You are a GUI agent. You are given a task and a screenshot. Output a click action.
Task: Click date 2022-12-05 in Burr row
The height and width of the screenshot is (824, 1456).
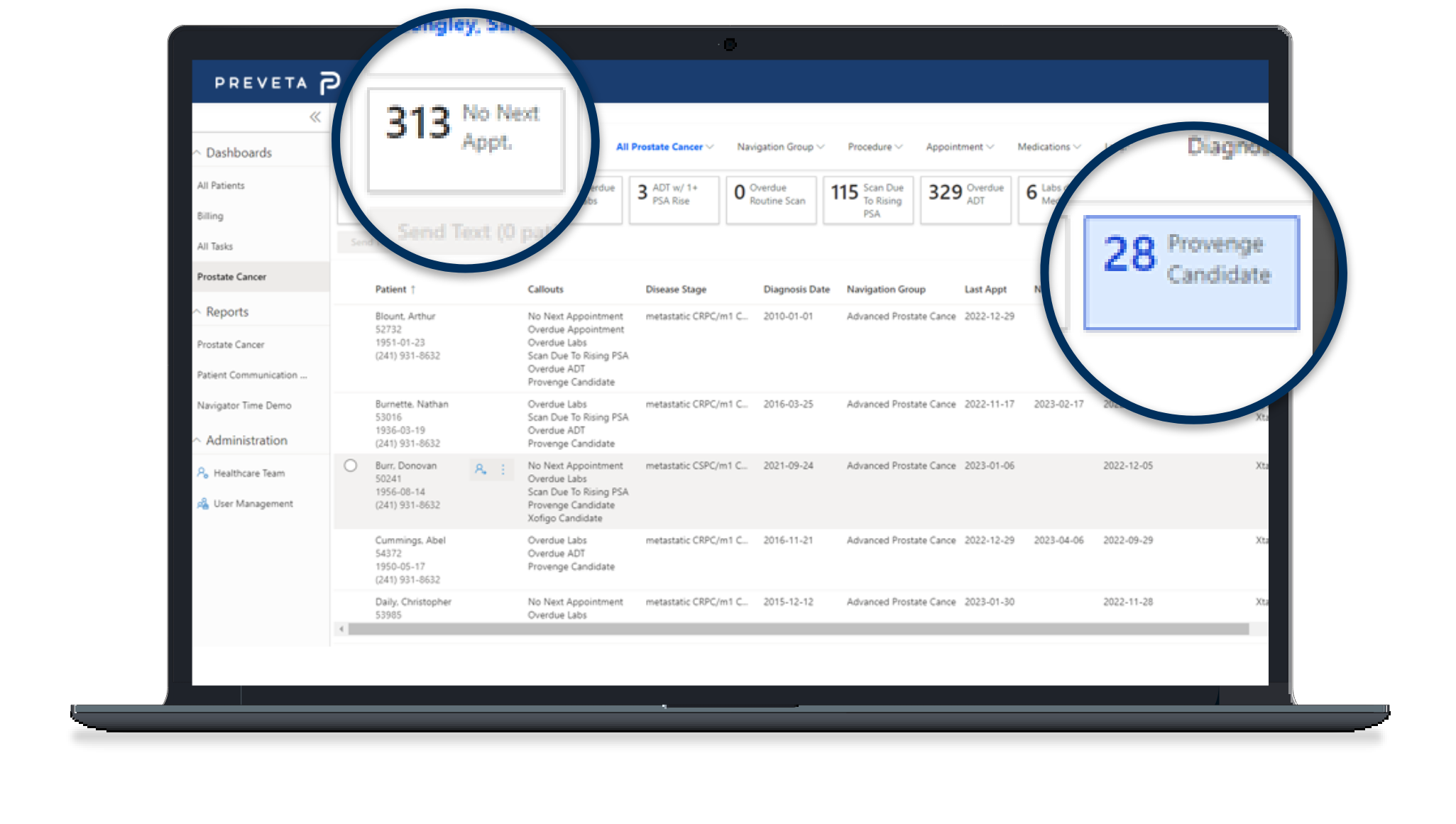[1127, 466]
